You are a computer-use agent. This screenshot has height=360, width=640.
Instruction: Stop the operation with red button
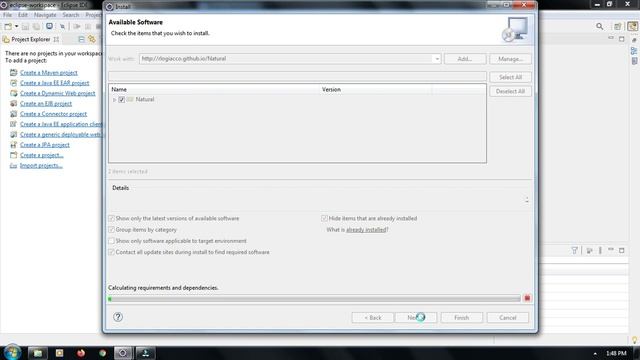pos(527,298)
